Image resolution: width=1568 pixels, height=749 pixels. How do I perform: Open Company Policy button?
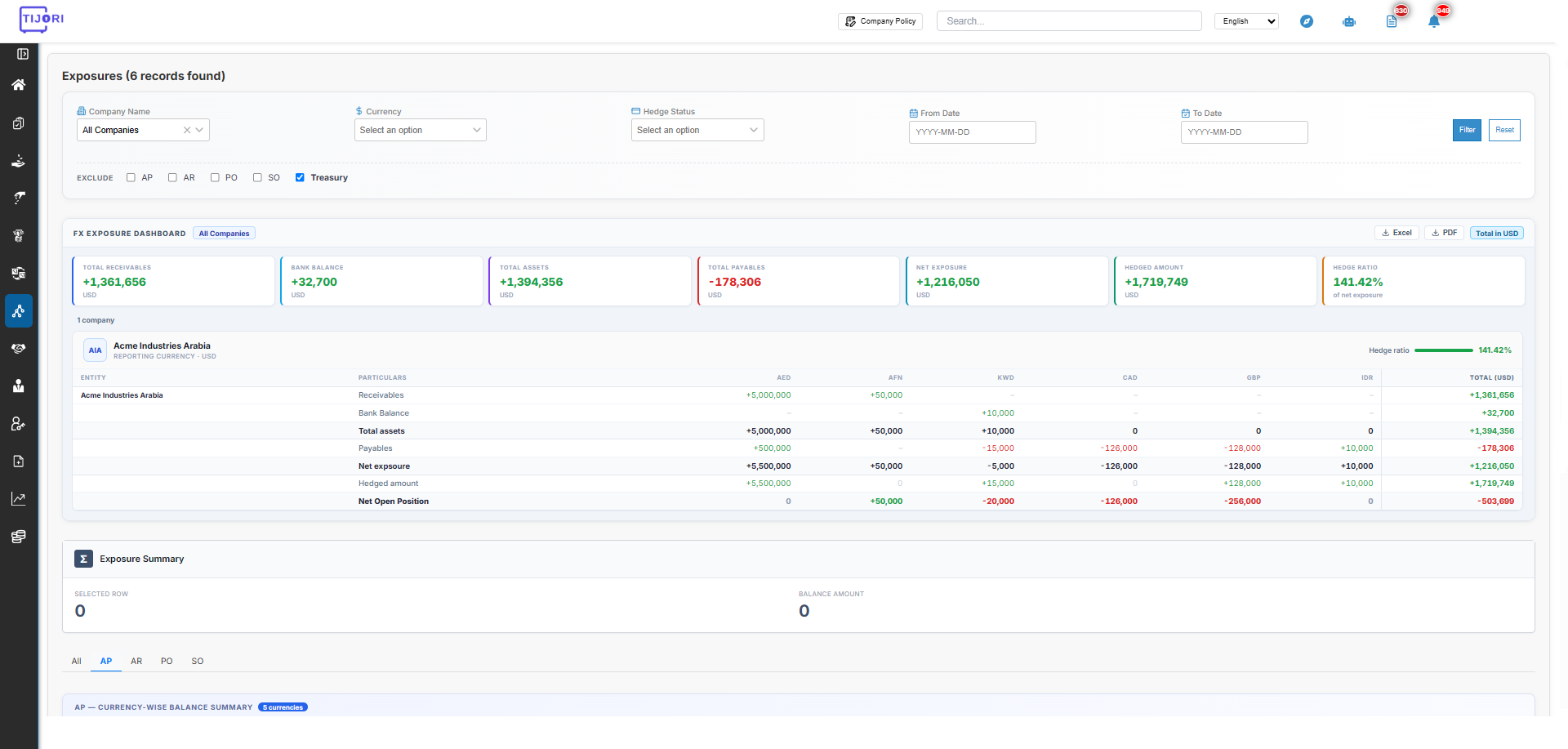coord(880,21)
